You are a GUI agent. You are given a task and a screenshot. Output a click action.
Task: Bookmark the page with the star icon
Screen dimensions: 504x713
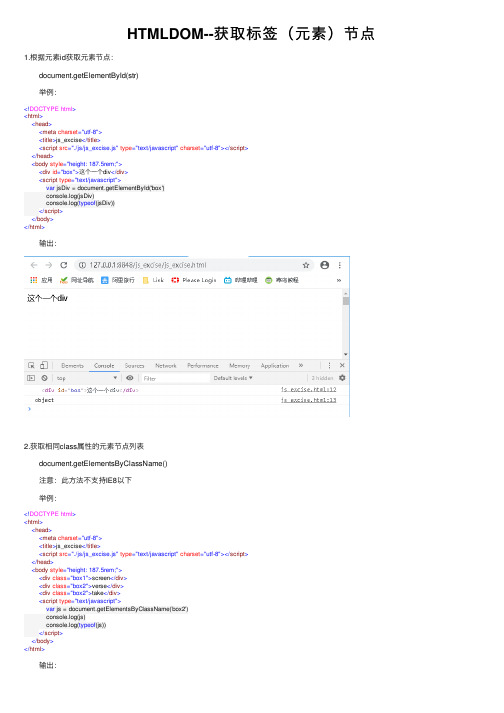[306, 265]
